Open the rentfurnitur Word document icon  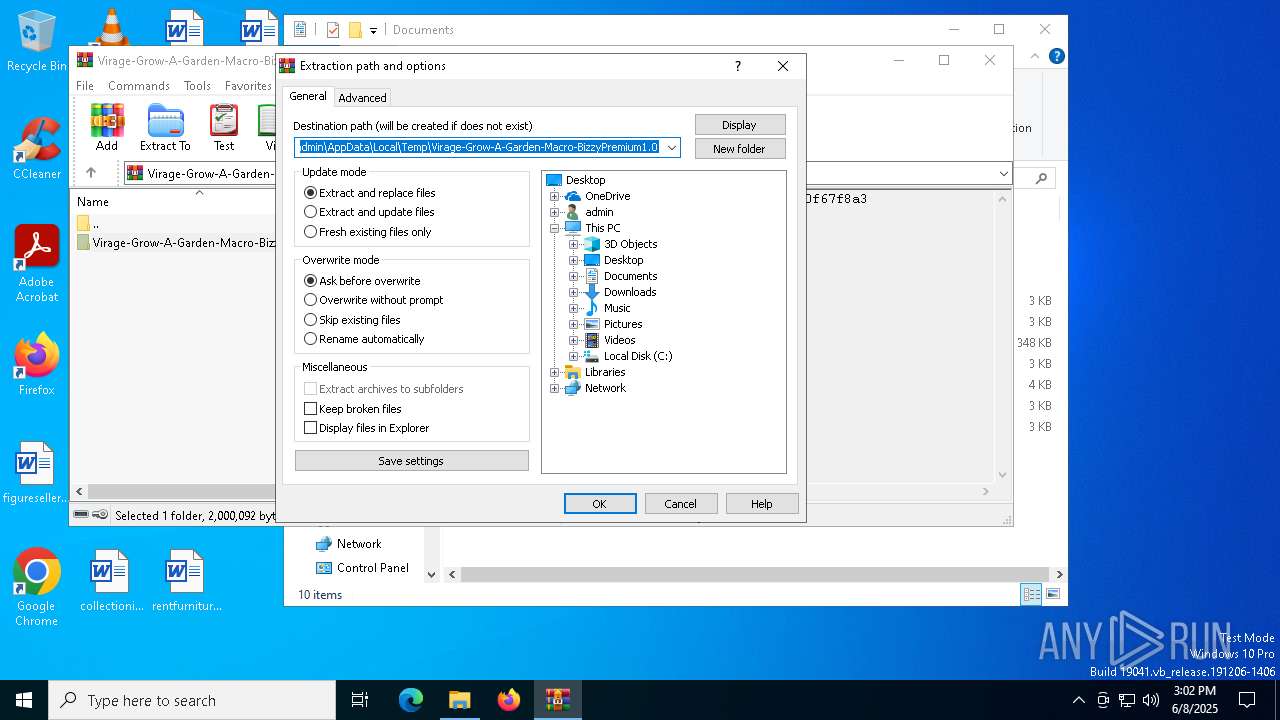186,580
